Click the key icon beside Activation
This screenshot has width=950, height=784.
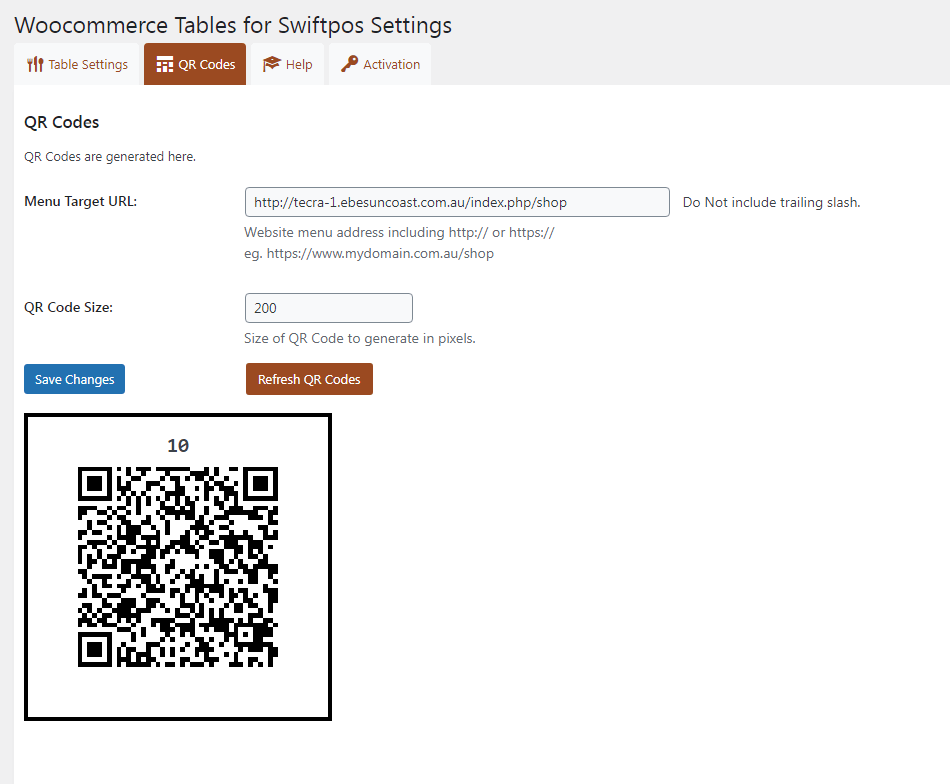point(349,64)
